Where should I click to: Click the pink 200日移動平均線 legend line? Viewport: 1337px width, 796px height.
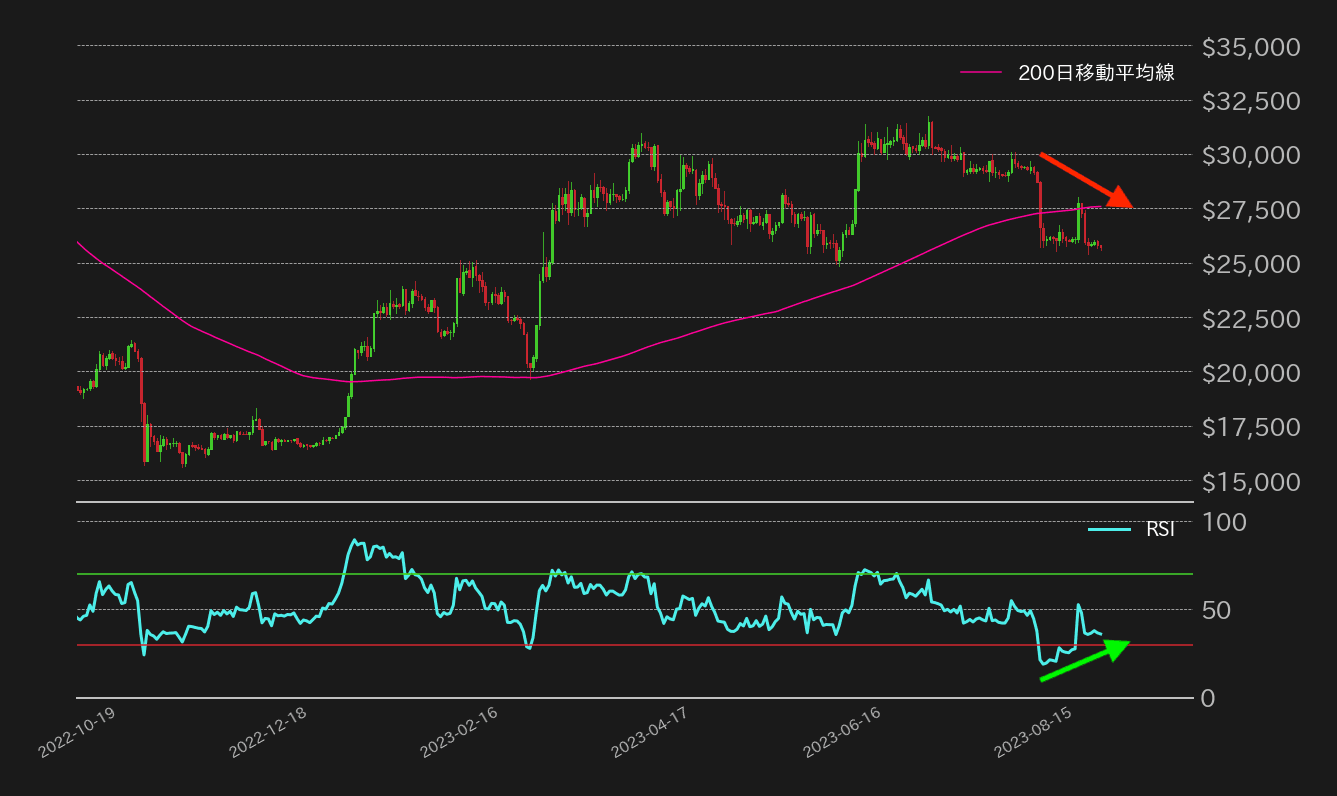point(983,72)
